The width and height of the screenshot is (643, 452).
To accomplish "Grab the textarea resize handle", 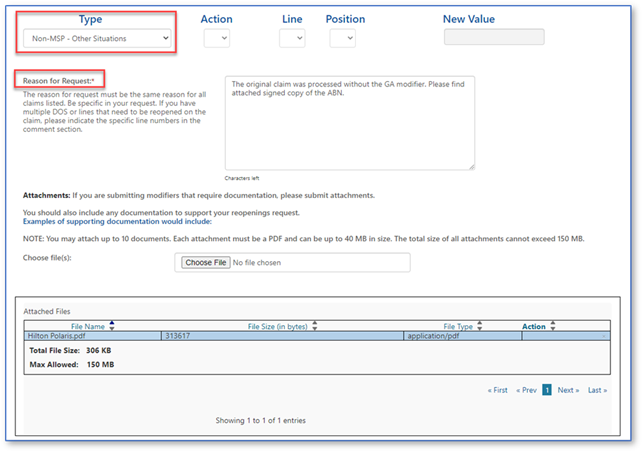I will point(470,166).
